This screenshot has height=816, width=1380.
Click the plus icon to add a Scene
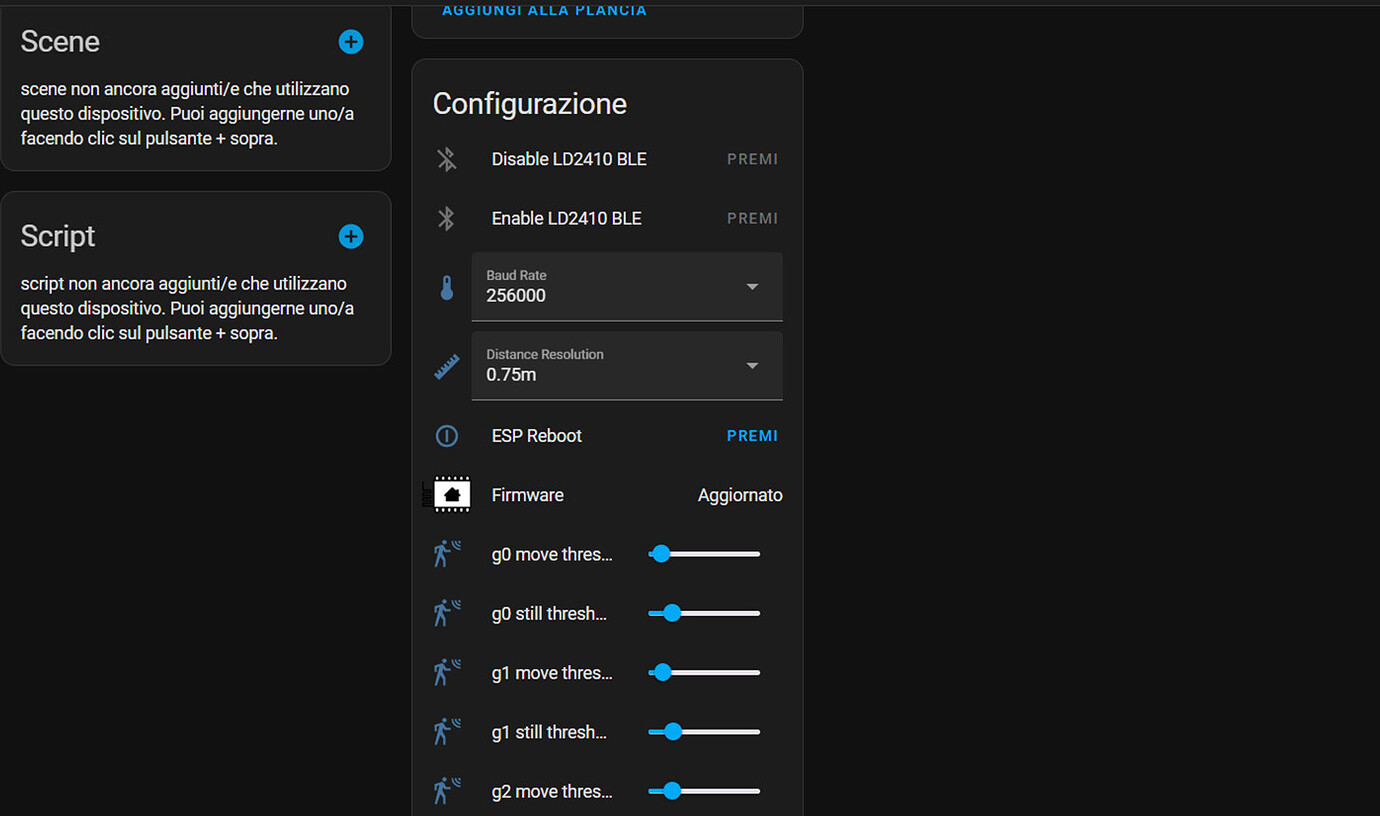pos(351,42)
